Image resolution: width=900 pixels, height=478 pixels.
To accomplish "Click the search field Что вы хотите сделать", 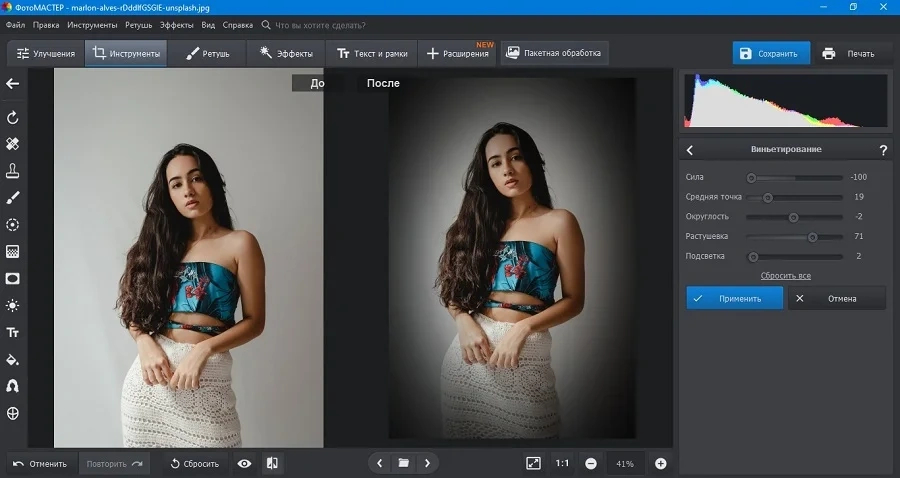I will 320,25.
